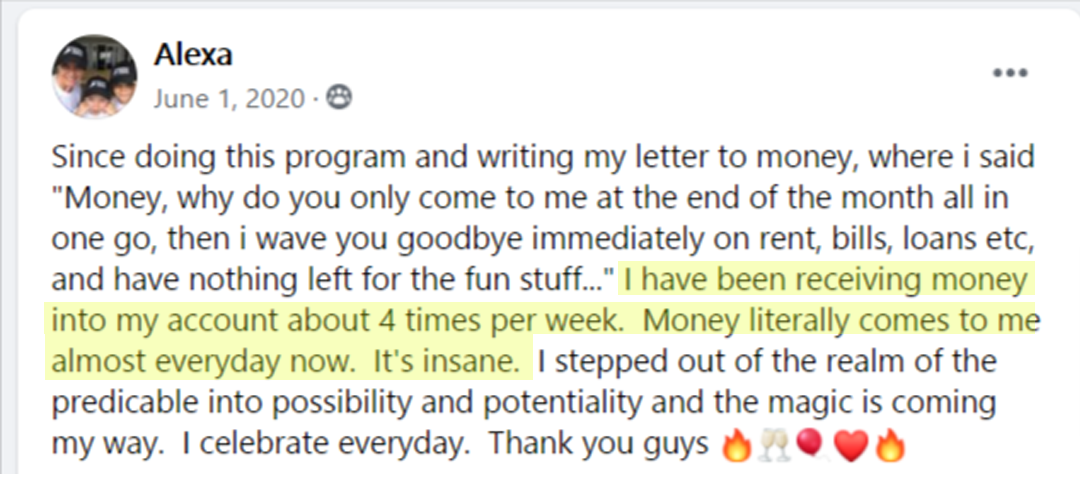Viewport: 1080px width, 482px height.
Task: Click the "Thank you guys" text
Action: 599,444
